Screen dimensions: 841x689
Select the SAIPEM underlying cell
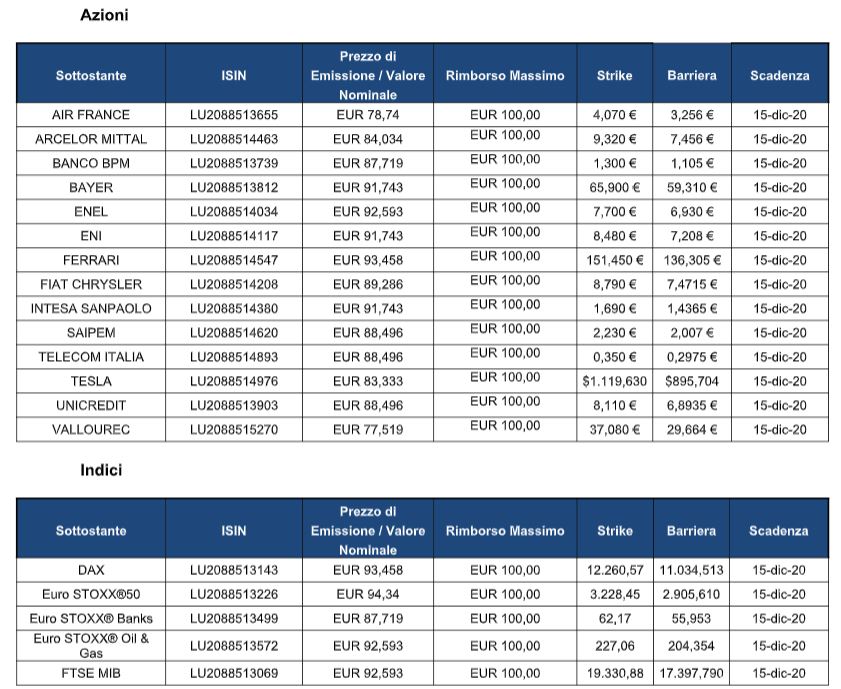pyautogui.click(x=91, y=332)
